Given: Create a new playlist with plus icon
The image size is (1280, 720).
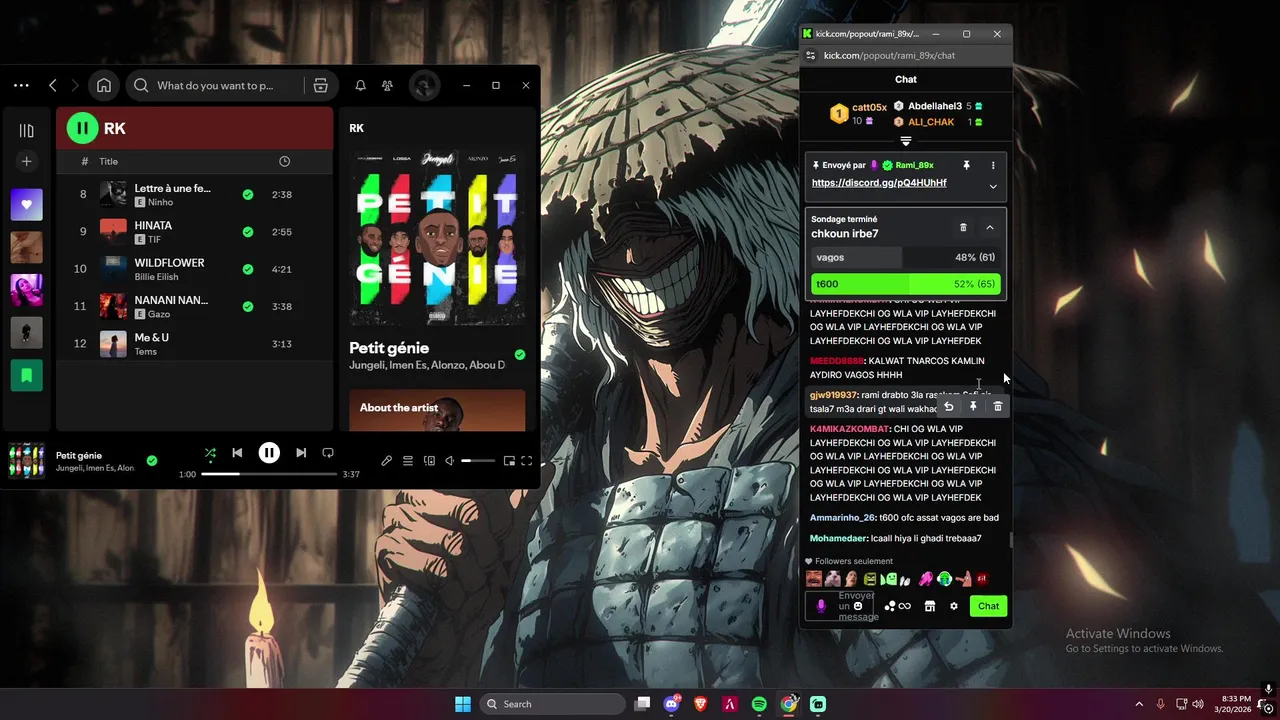Looking at the screenshot, I should [x=27, y=161].
